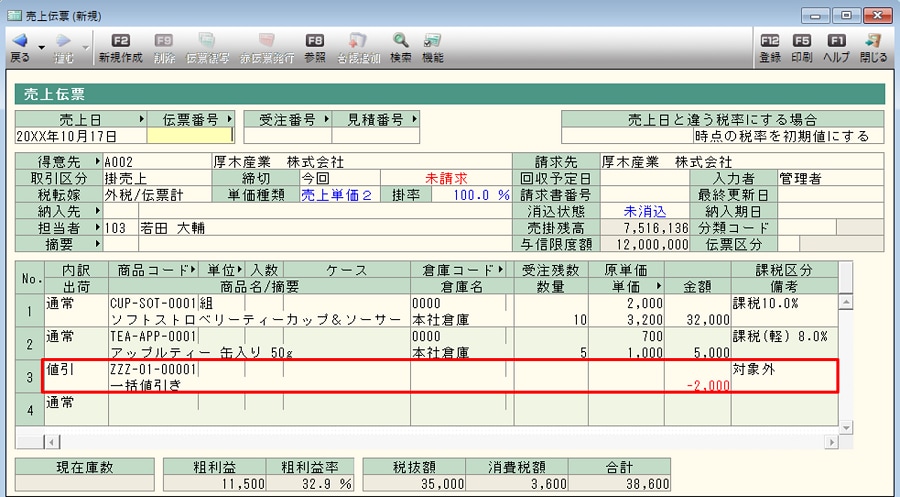Select row 3 product code ZZZ-01-00001
The height and width of the screenshot is (497, 900).
coord(153,369)
